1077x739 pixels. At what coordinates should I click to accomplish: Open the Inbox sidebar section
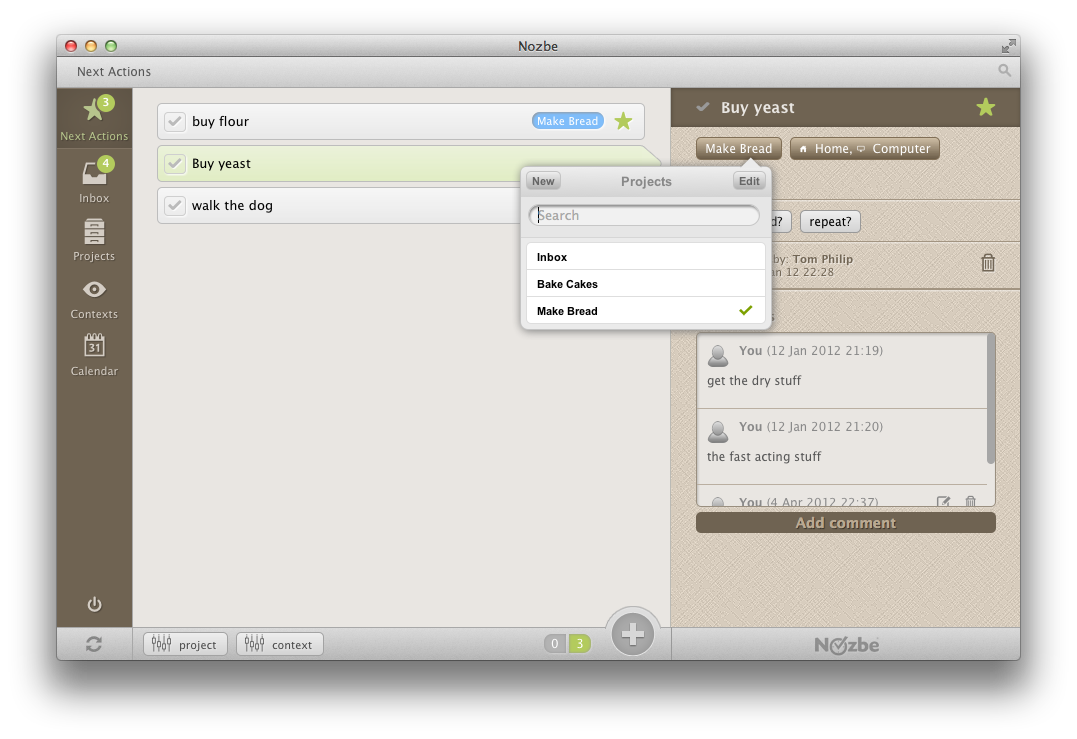pos(94,180)
